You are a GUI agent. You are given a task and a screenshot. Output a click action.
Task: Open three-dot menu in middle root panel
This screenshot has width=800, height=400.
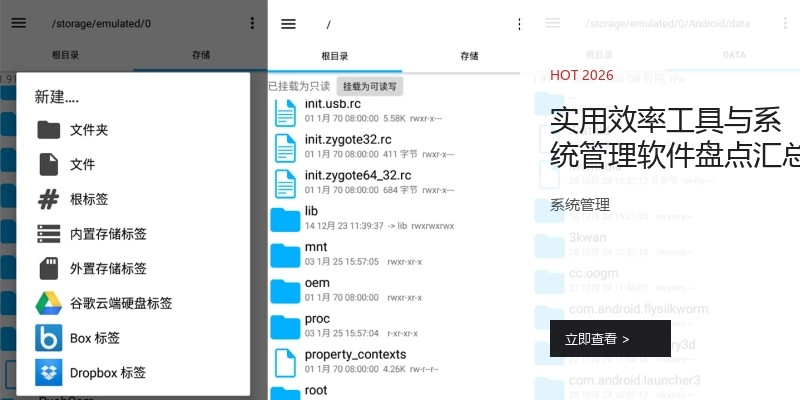[x=519, y=24]
